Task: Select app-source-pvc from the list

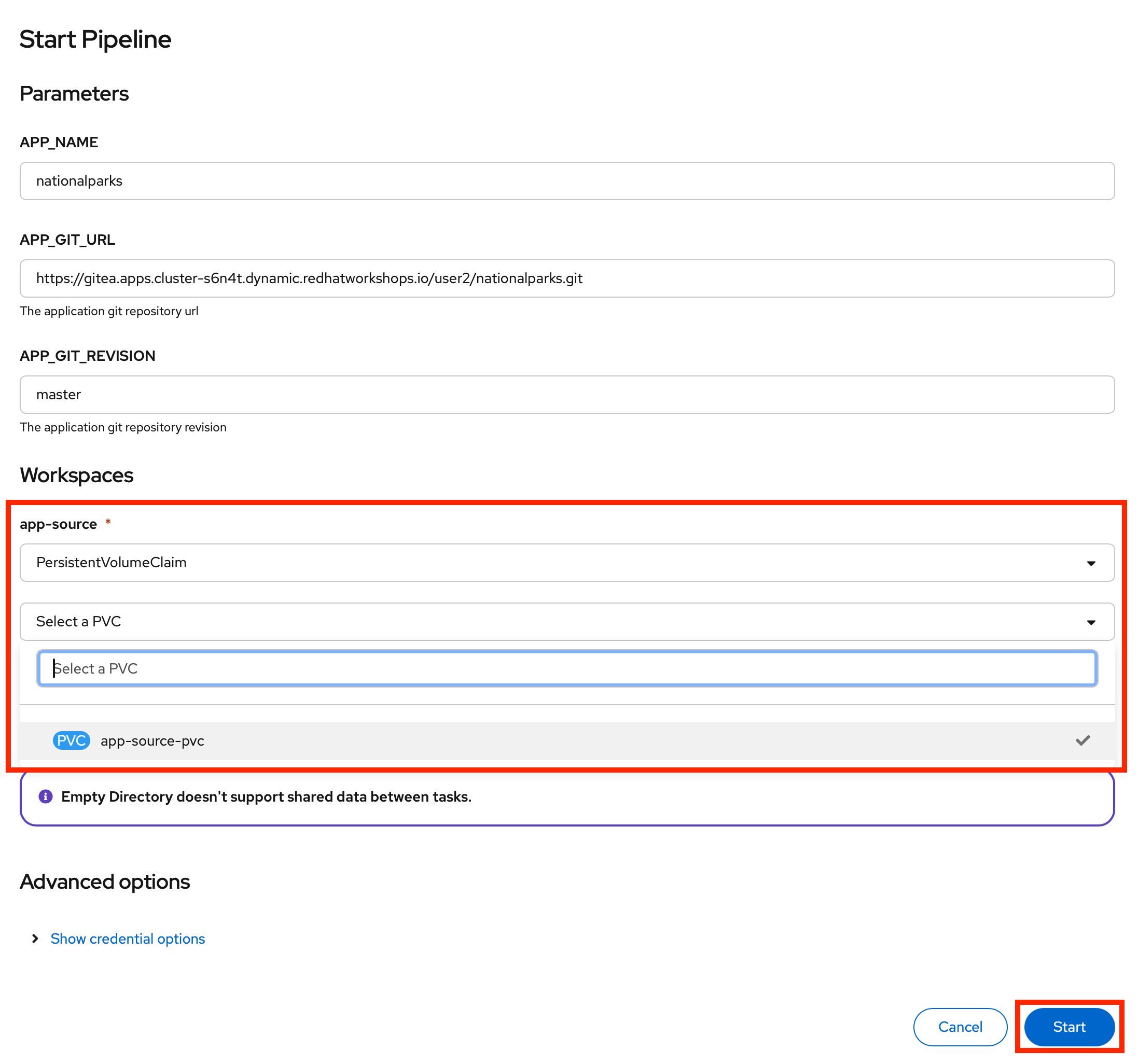Action: pos(567,740)
